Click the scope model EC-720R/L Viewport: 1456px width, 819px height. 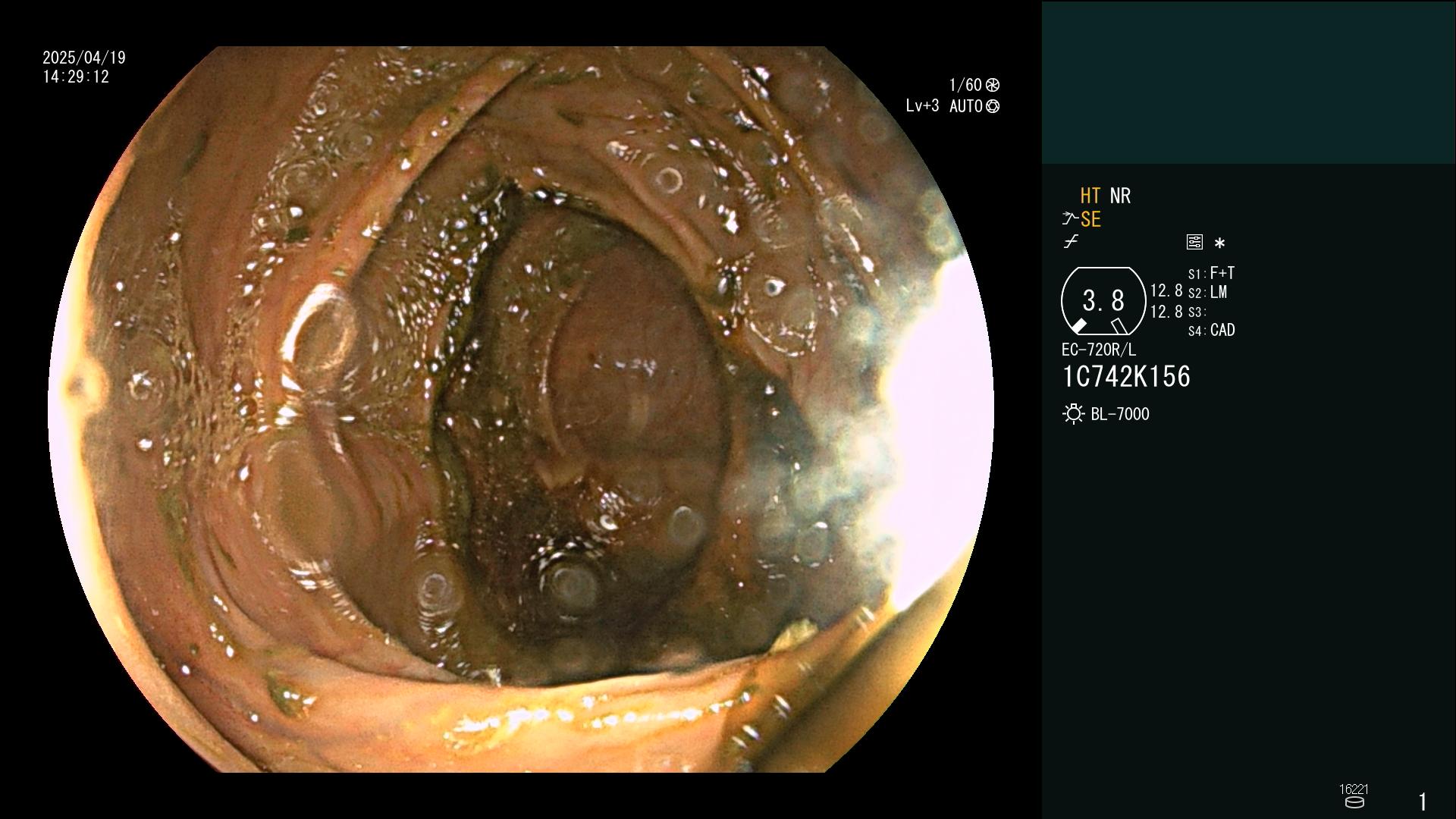(x=1099, y=350)
